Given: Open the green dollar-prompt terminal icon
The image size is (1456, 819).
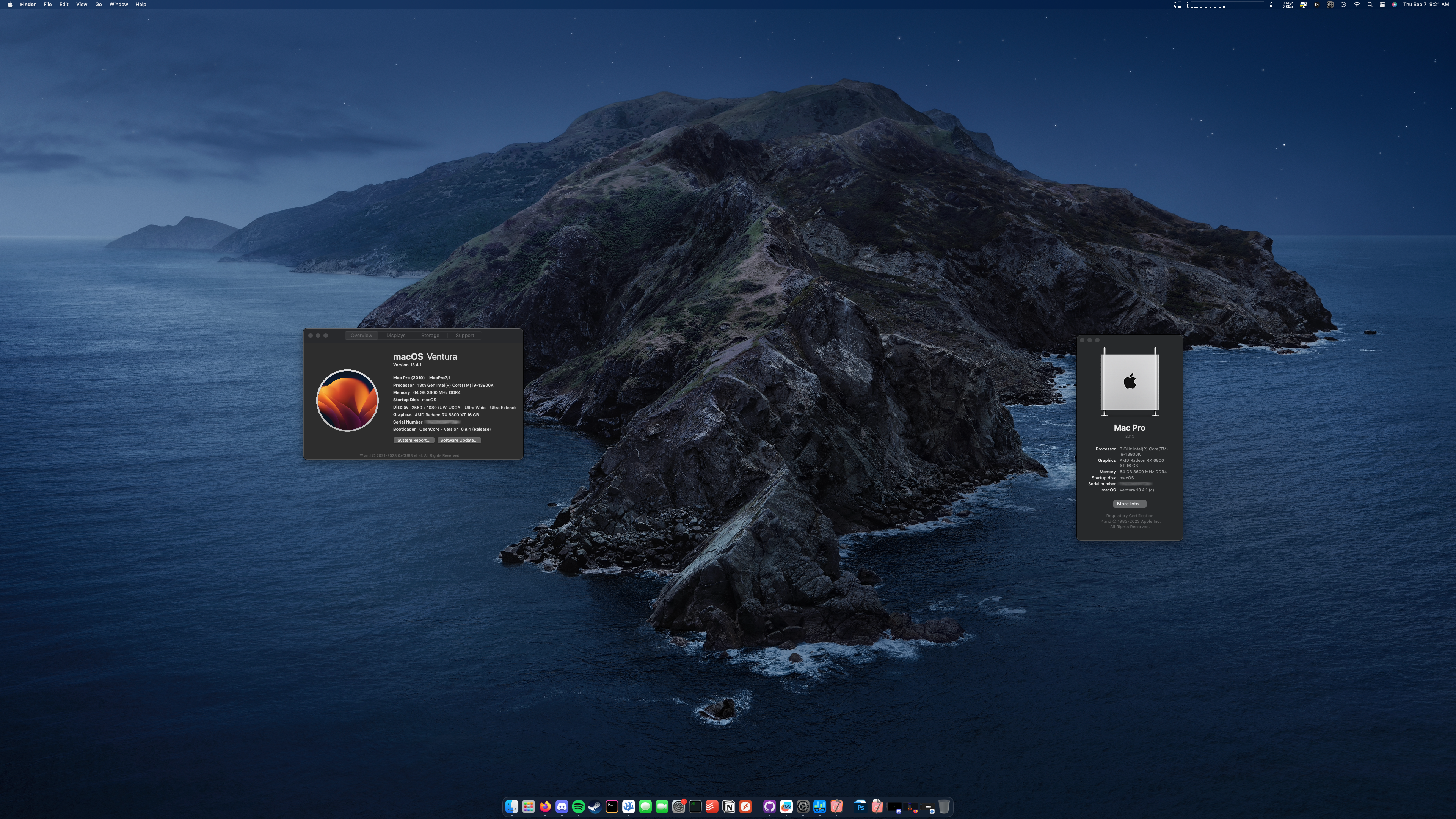Looking at the screenshot, I should [x=695, y=806].
